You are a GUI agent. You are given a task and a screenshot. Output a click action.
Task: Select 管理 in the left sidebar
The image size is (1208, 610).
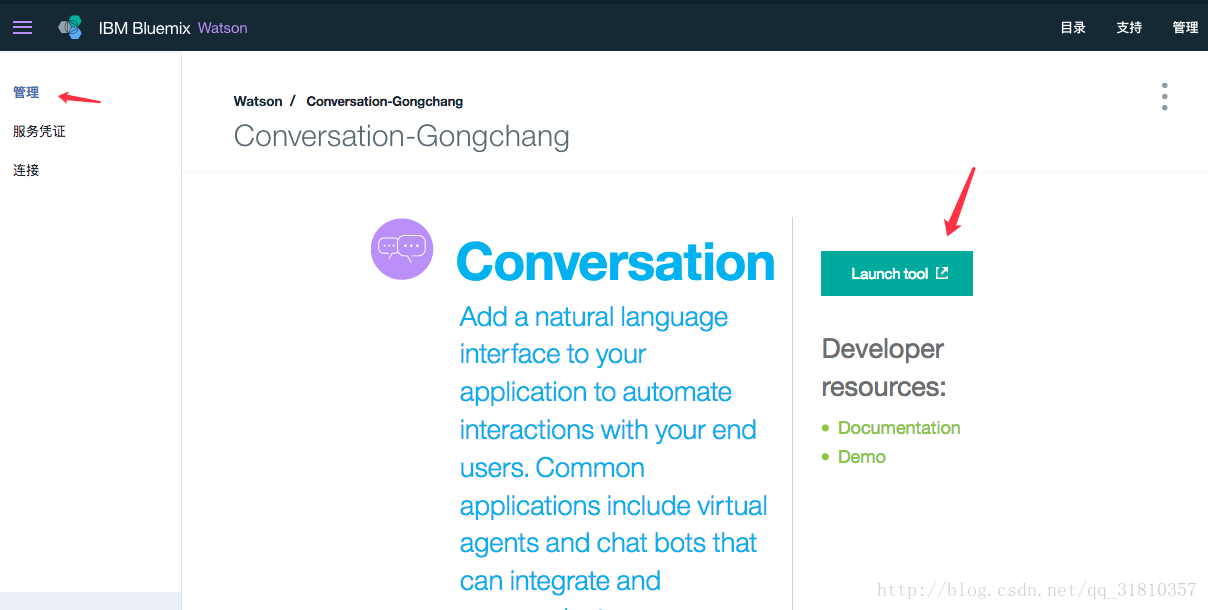pyautogui.click(x=26, y=93)
